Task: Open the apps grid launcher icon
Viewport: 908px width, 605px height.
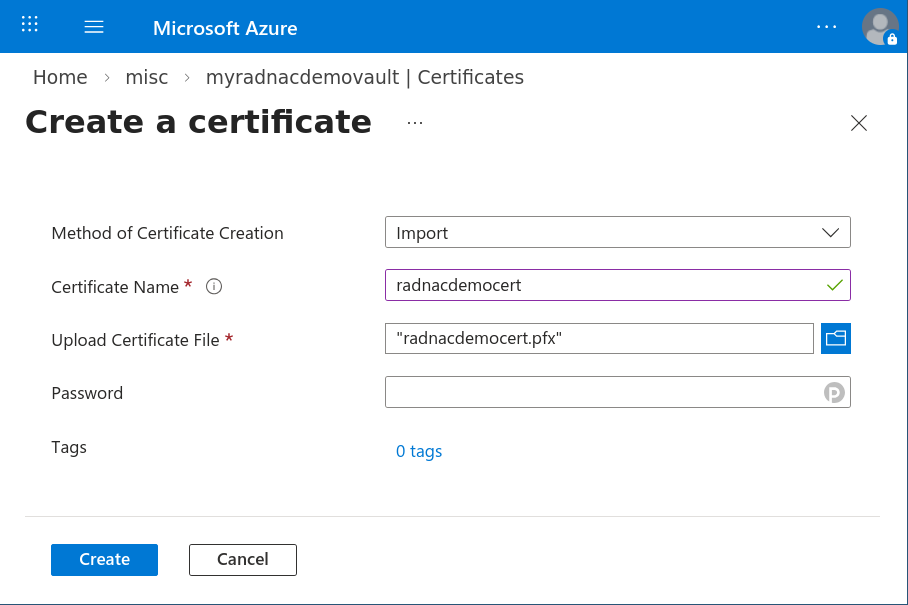Action: pyautogui.click(x=30, y=24)
